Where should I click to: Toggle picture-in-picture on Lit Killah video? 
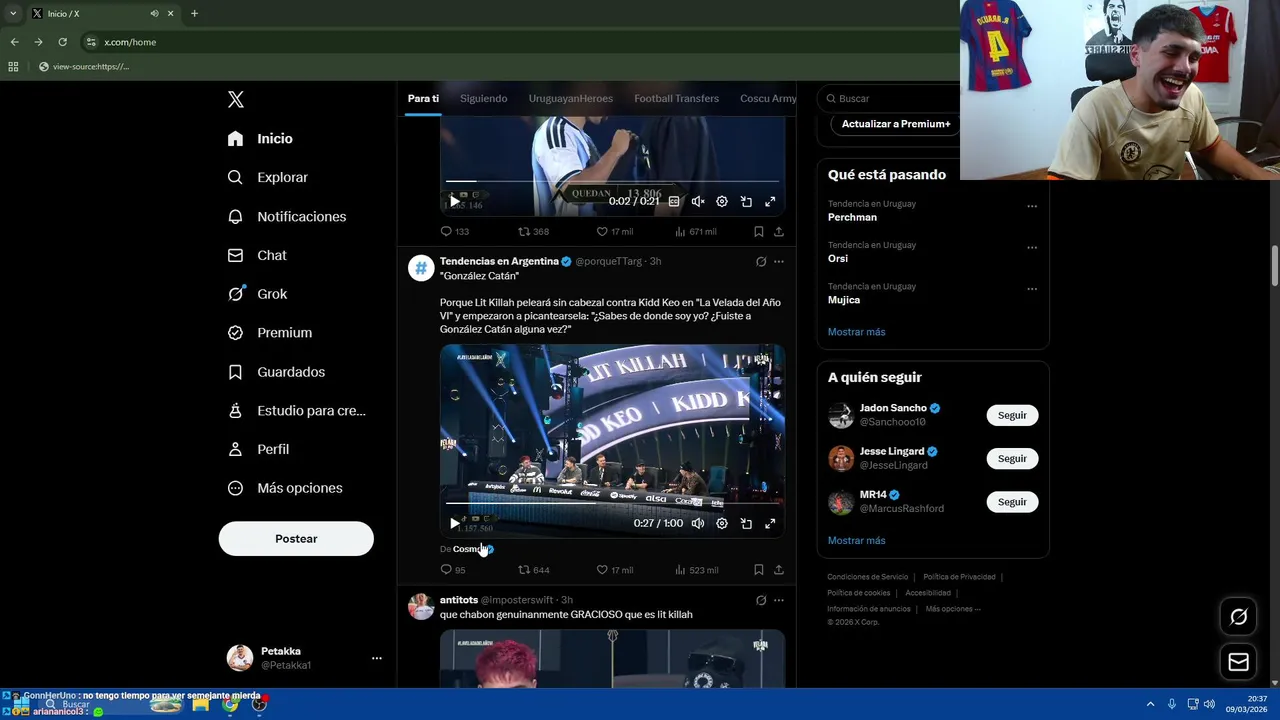click(x=746, y=523)
